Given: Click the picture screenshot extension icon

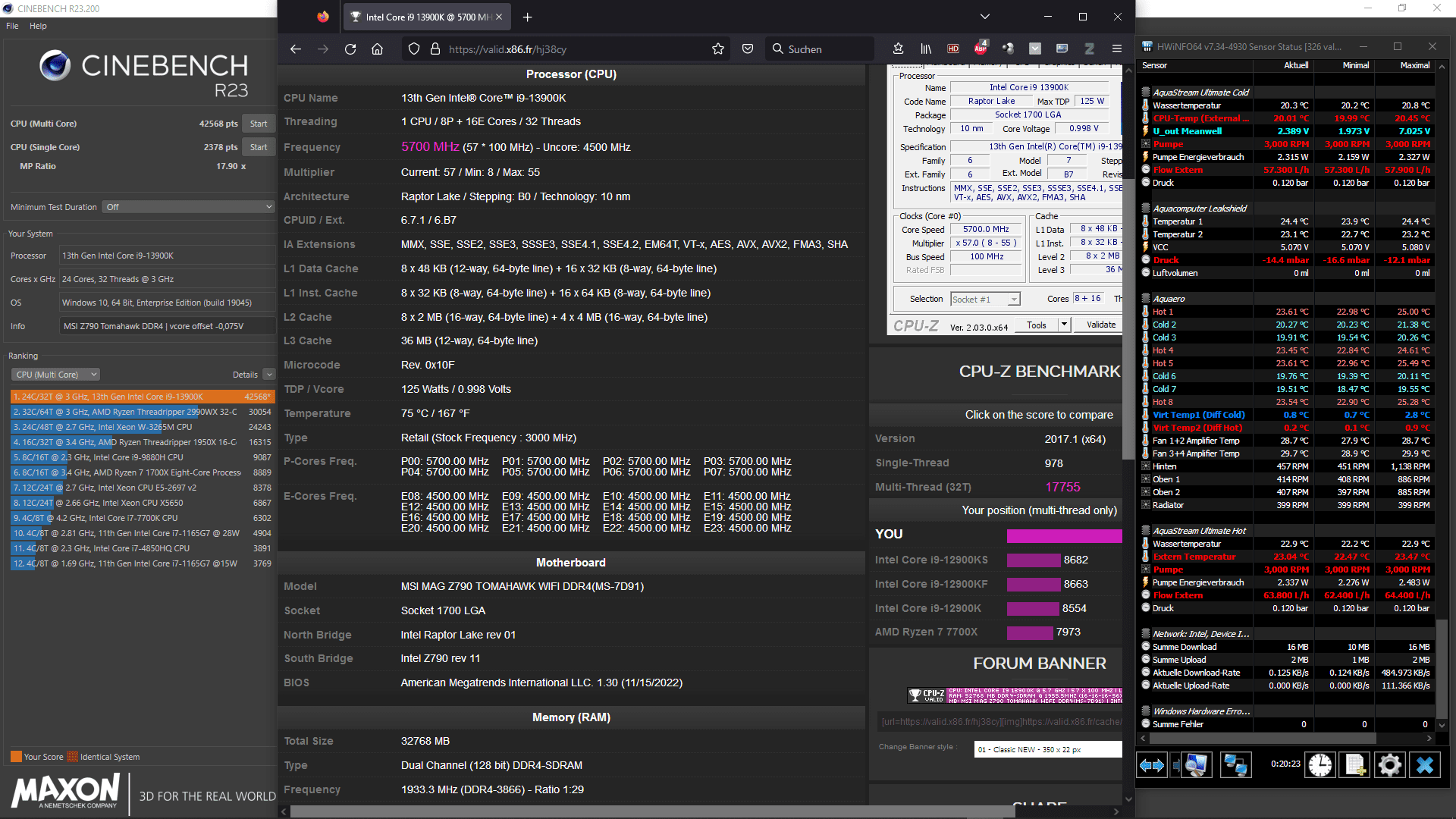Looking at the screenshot, I should (1062, 49).
